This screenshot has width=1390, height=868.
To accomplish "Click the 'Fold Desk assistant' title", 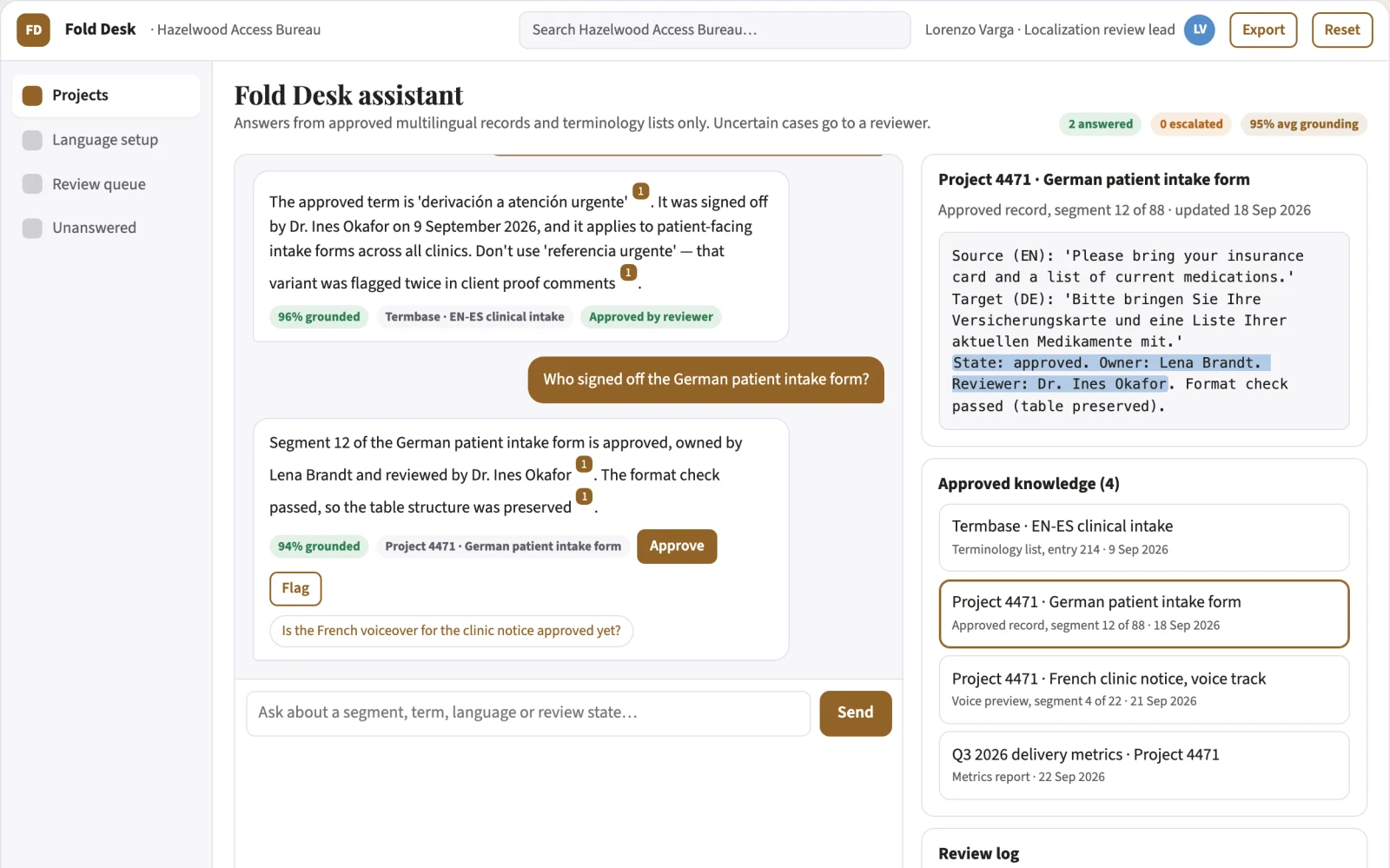I will 348,95.
